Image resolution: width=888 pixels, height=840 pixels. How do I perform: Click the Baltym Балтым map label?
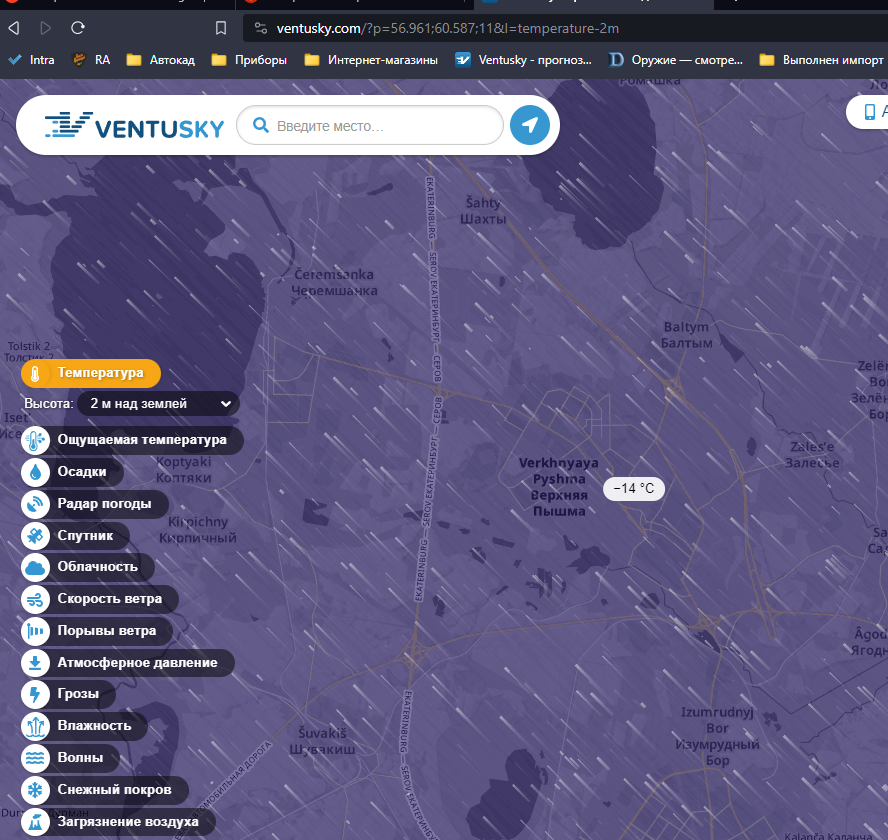(x=686, y=335)
